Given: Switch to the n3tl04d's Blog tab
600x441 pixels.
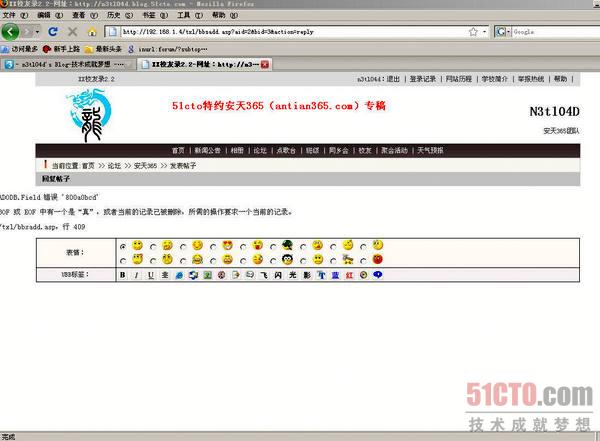Looking at the screenshot, I should coord(67,64).
